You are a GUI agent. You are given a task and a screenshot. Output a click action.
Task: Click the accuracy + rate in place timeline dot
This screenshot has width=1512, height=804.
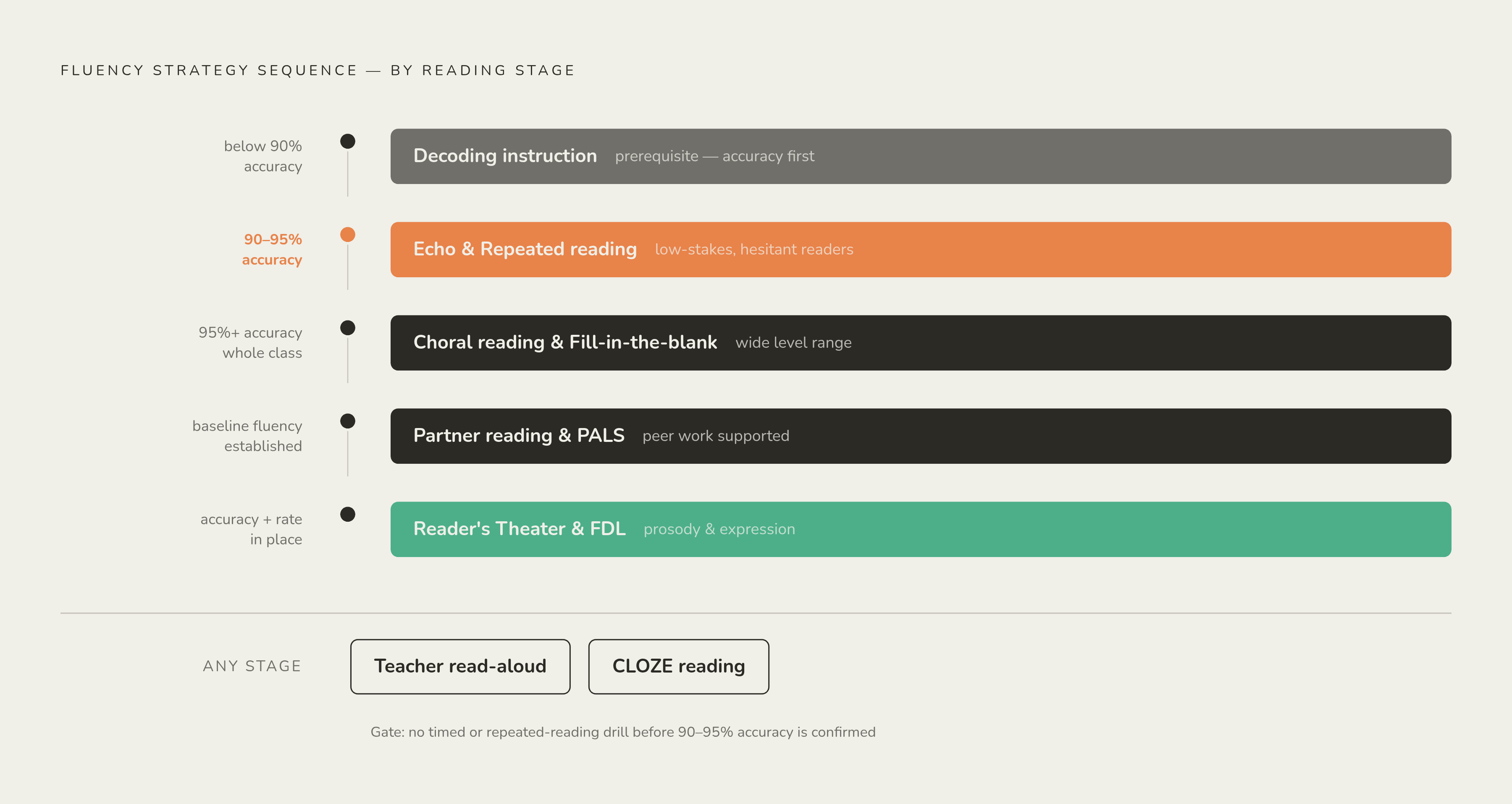pyautogui.click(x=347, y=515)
